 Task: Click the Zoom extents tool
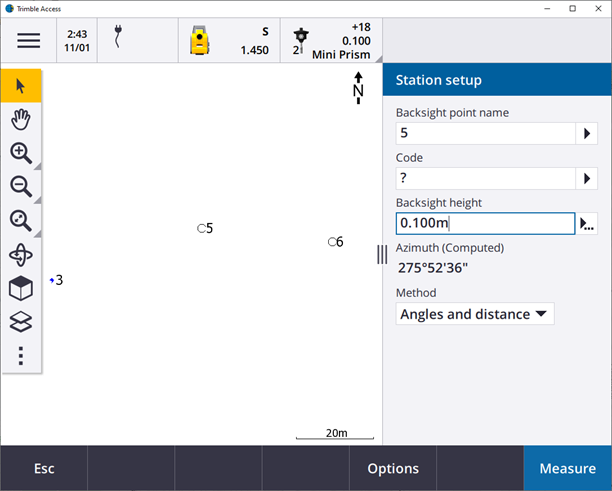21,221
